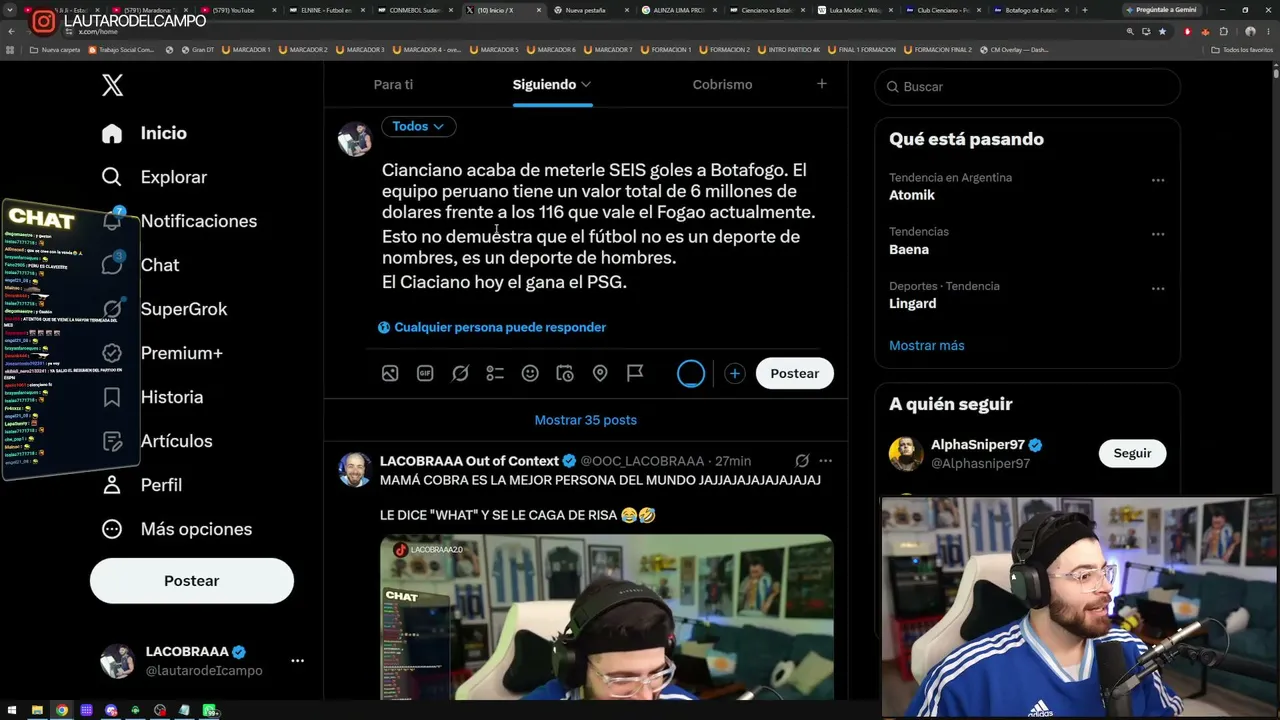This screenshot has height=720, width=1280.
Task: Open the MARCADOR 1 bookmark
Action: (x=246, y=49)
